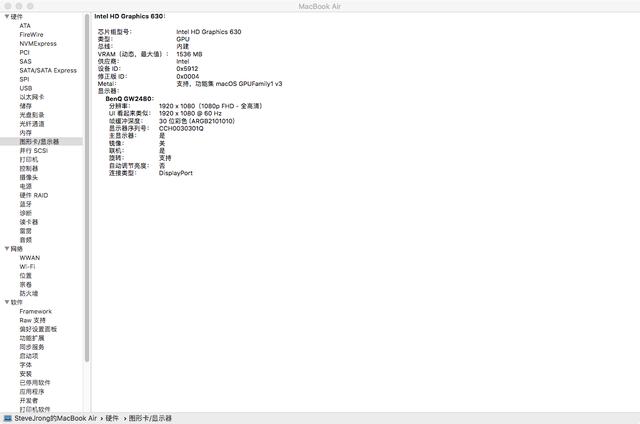The image size is (640, 424).
Task: Select 开发者 developer entry
Action: click(29, 400)
